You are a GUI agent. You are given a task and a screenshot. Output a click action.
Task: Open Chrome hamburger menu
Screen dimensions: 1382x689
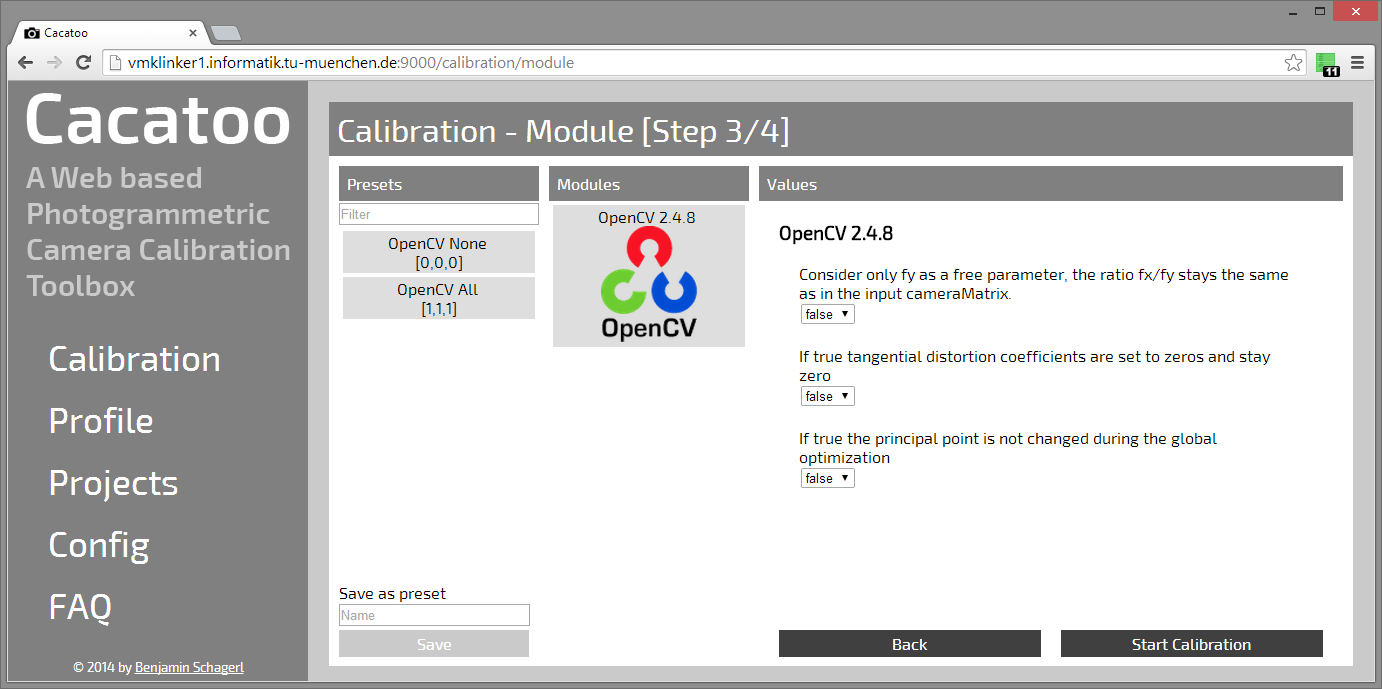[x=1357, y=62]
